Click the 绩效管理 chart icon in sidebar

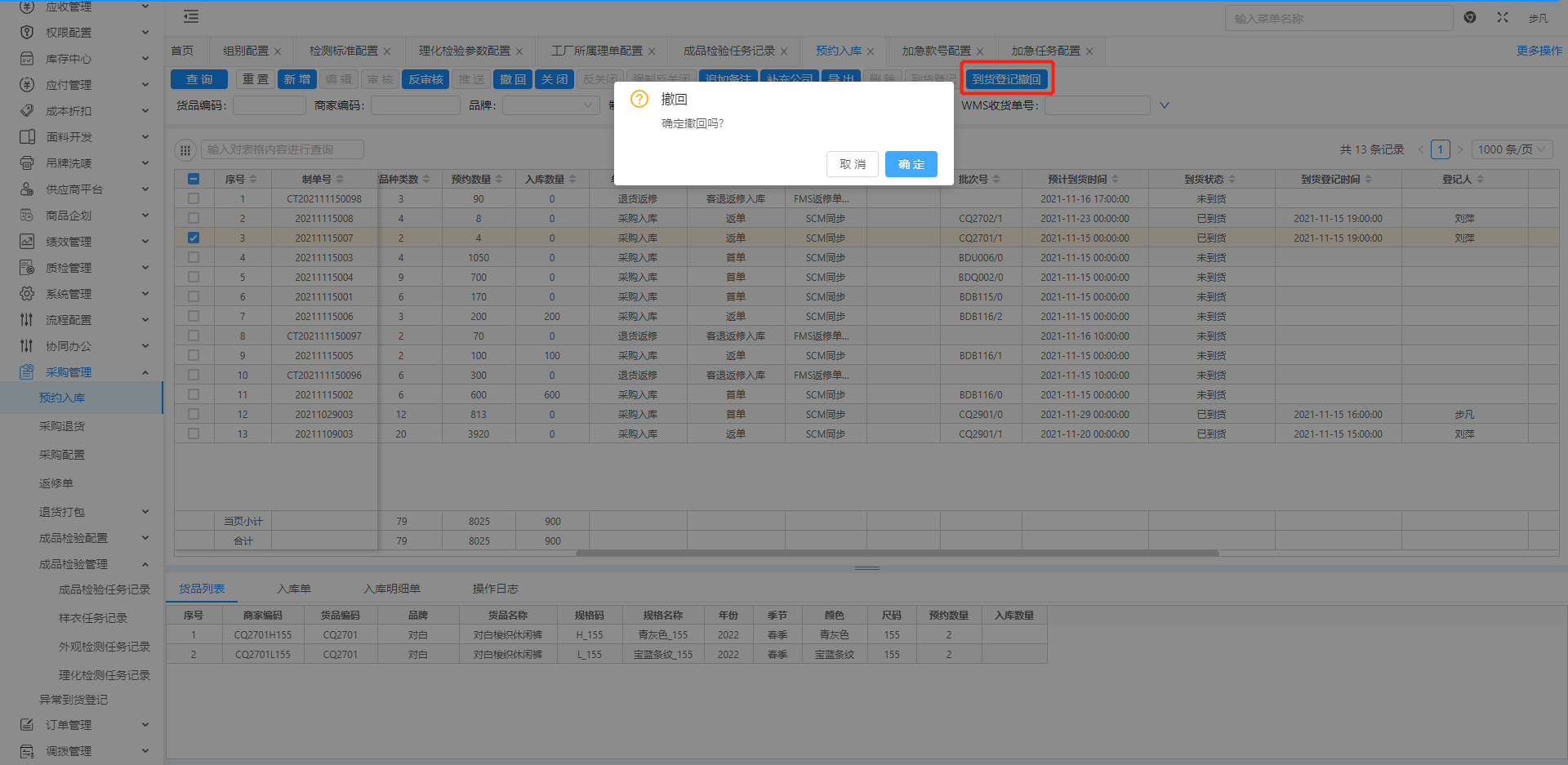[x=27, y=242]
